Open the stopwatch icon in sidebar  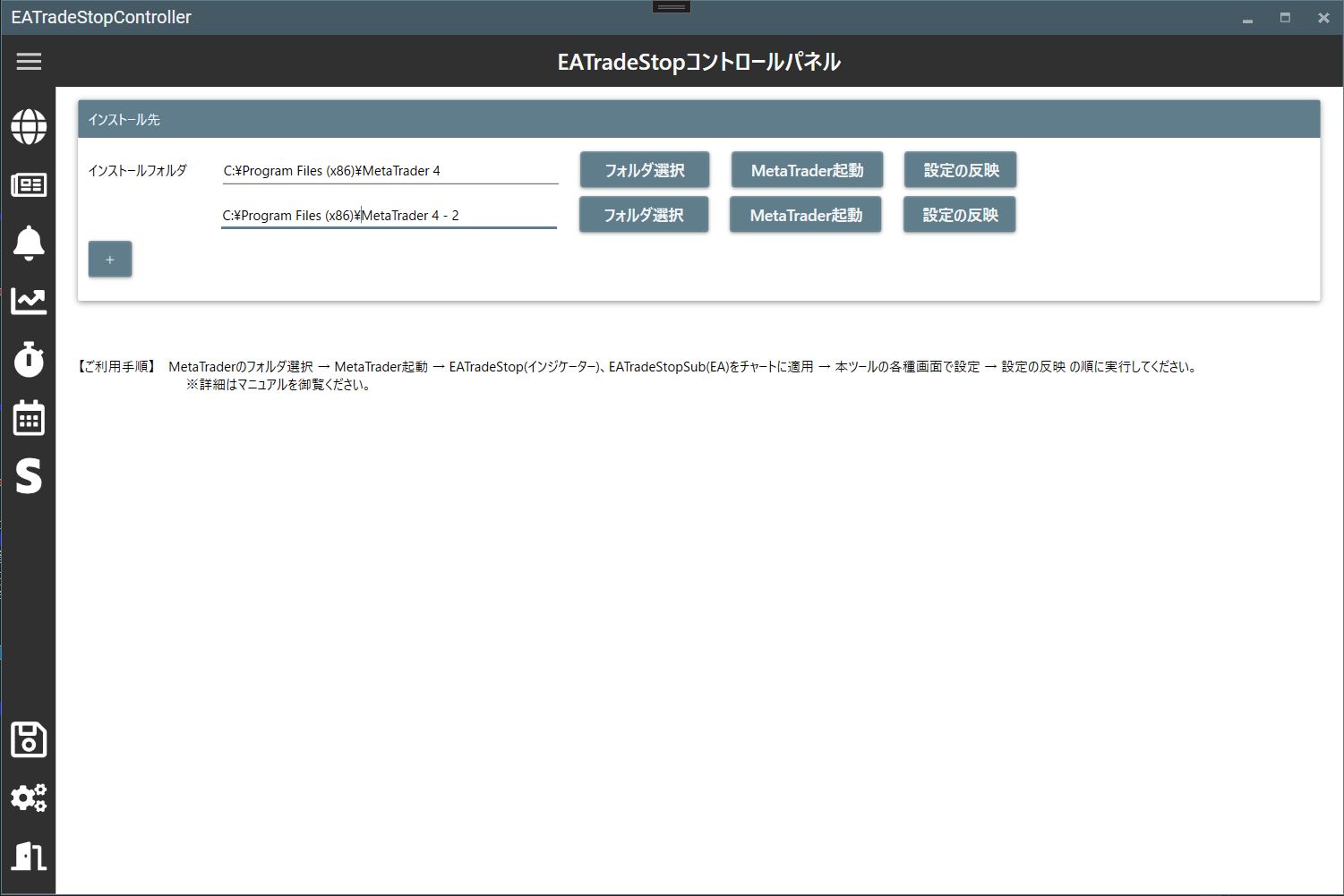(29, 358)
